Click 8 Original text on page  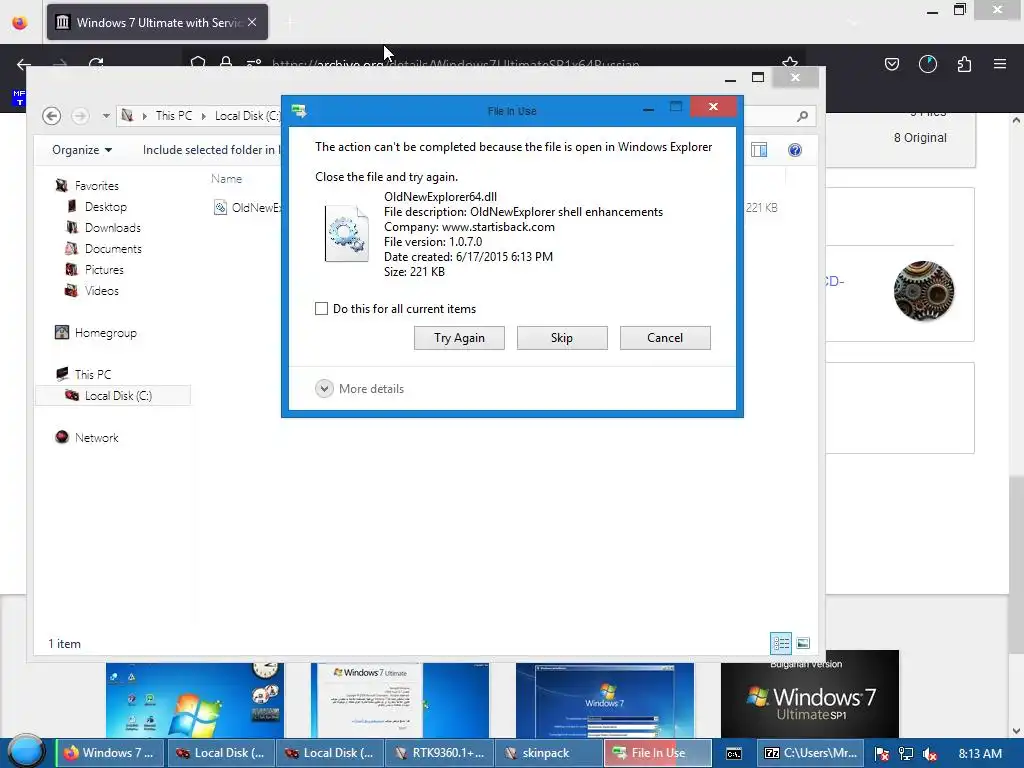click(920, 138)
